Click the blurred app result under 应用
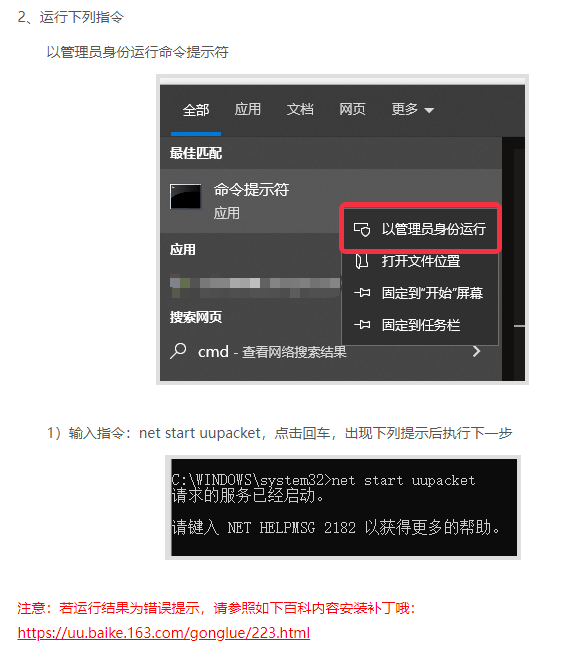This screenshot has width=564, height=654. (x=255, y=286)
